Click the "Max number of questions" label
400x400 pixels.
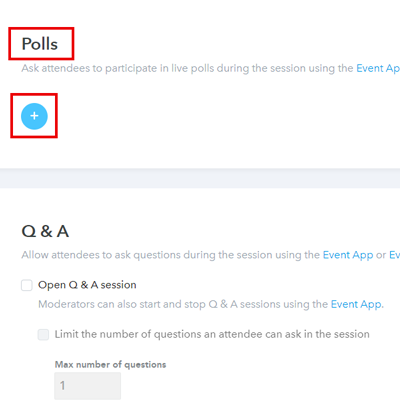pyautogui.click(x=110, y=364)
